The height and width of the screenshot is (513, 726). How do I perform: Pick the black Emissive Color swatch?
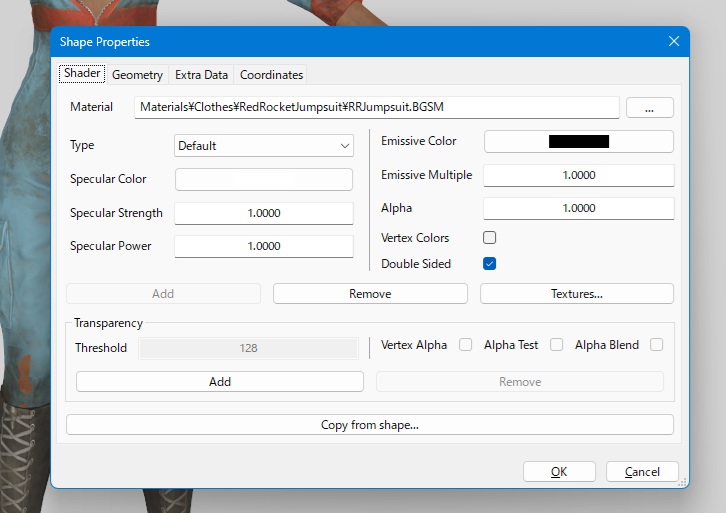click(x=578, y=141)
